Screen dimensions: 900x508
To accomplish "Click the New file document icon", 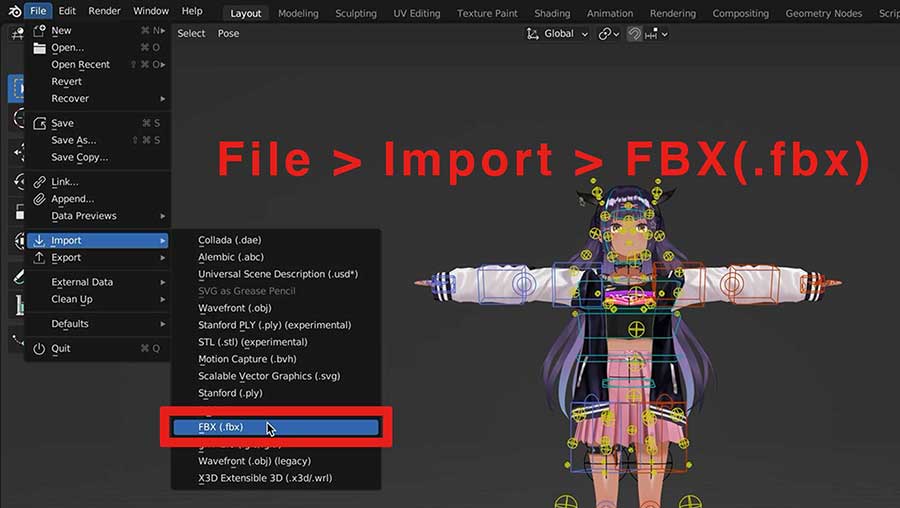I will [39, 30].
